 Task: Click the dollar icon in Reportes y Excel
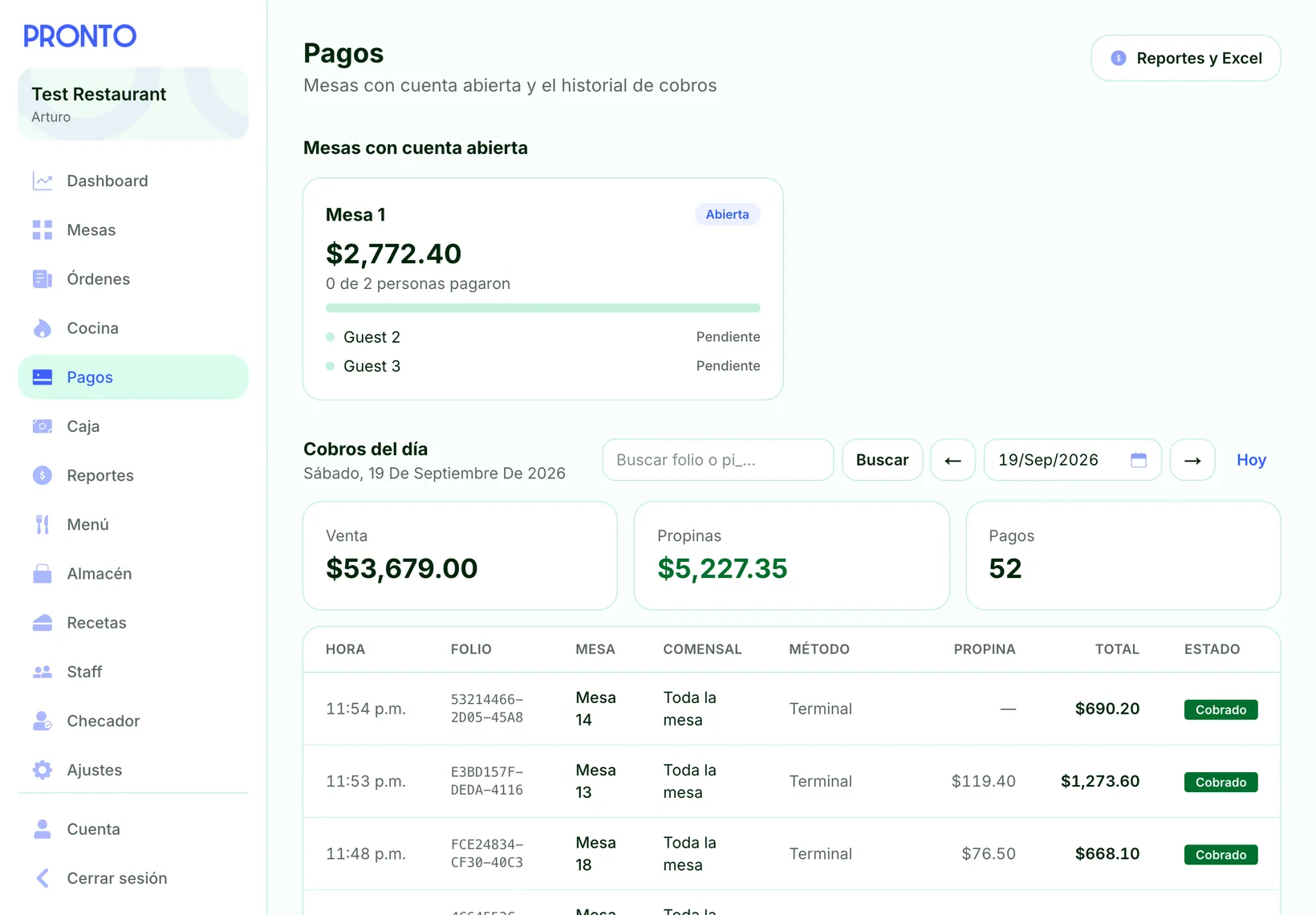(x=1119, y=58)
